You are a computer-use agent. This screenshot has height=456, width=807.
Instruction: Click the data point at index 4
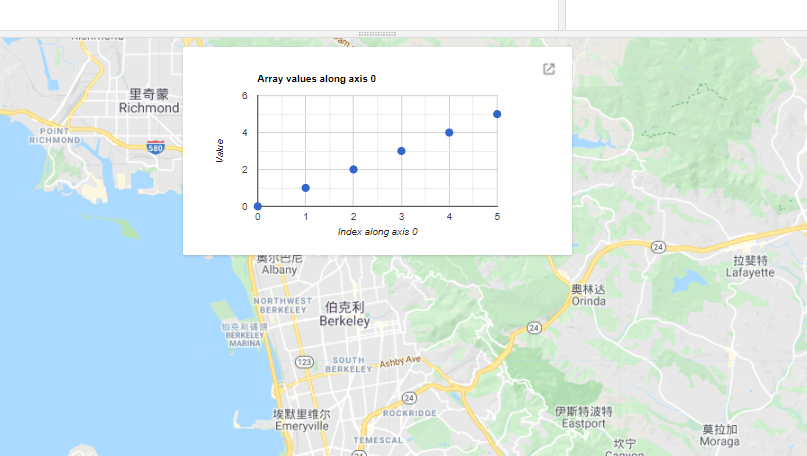point(449,132)
